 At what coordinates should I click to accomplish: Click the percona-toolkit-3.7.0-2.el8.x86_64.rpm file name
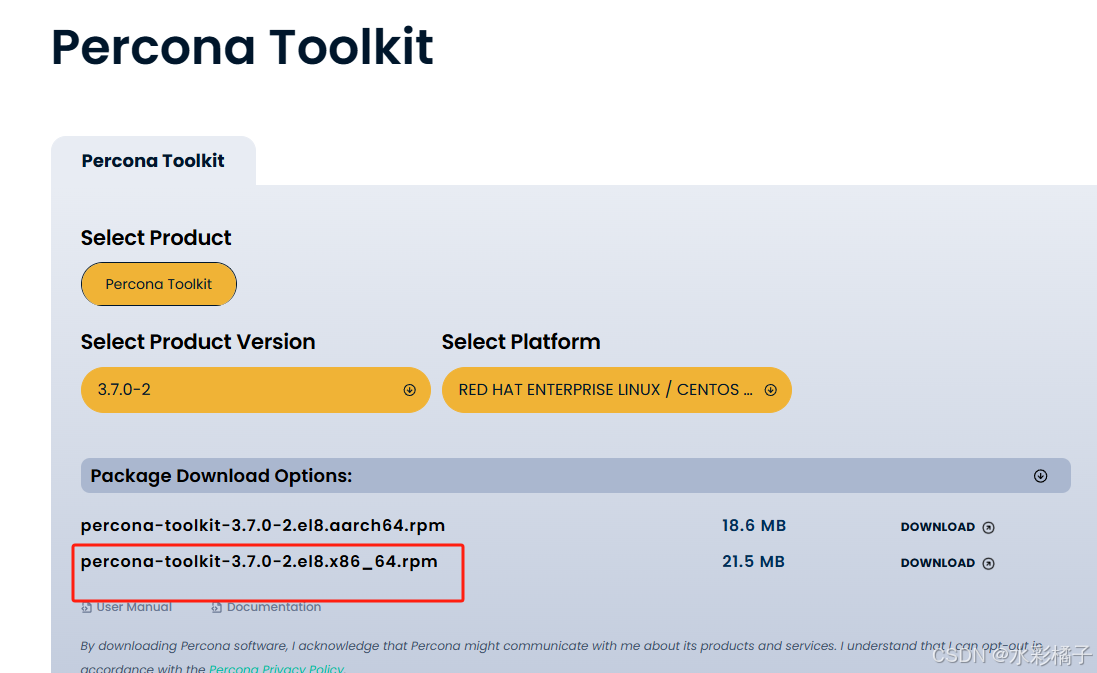[x=259, y=562]
